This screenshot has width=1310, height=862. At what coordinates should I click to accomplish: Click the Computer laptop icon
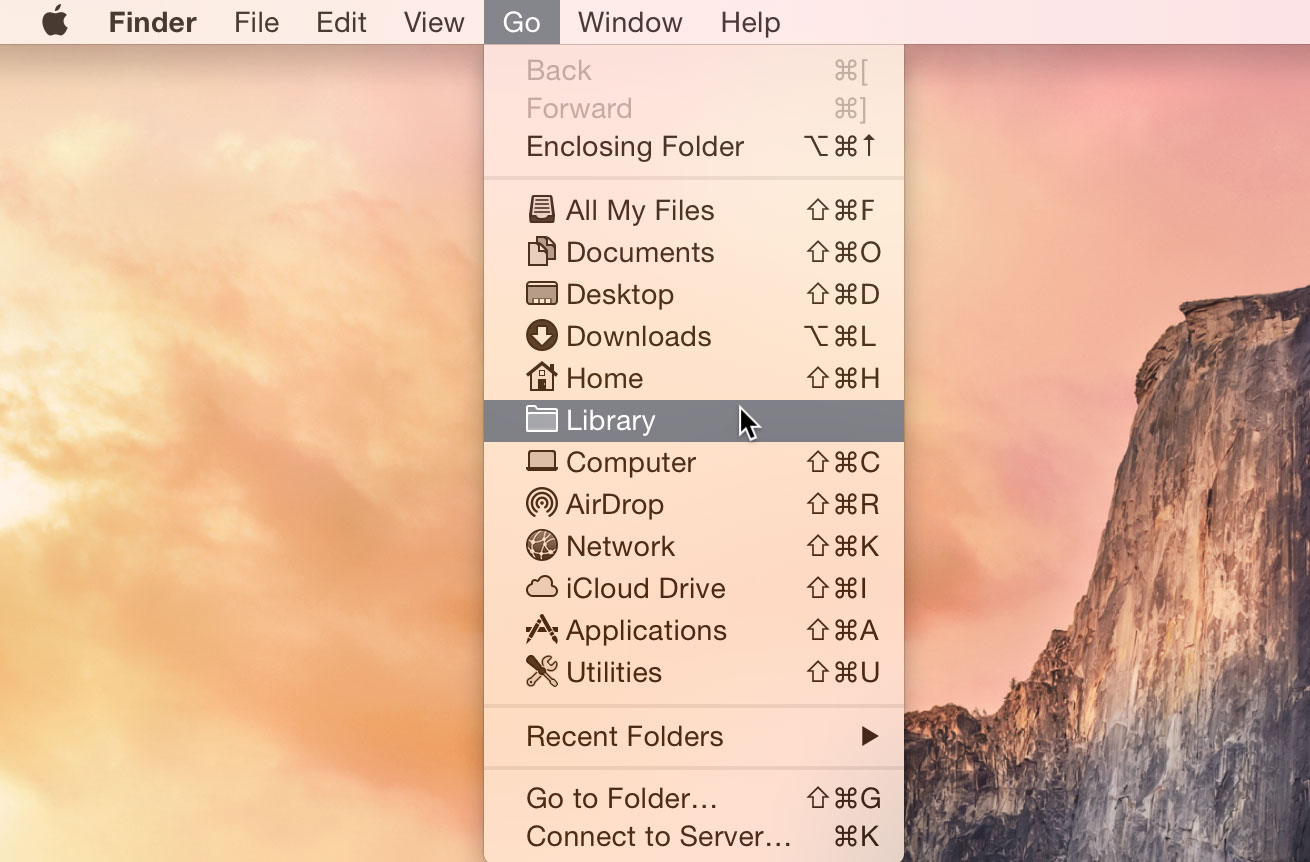(x=541, y=462)
